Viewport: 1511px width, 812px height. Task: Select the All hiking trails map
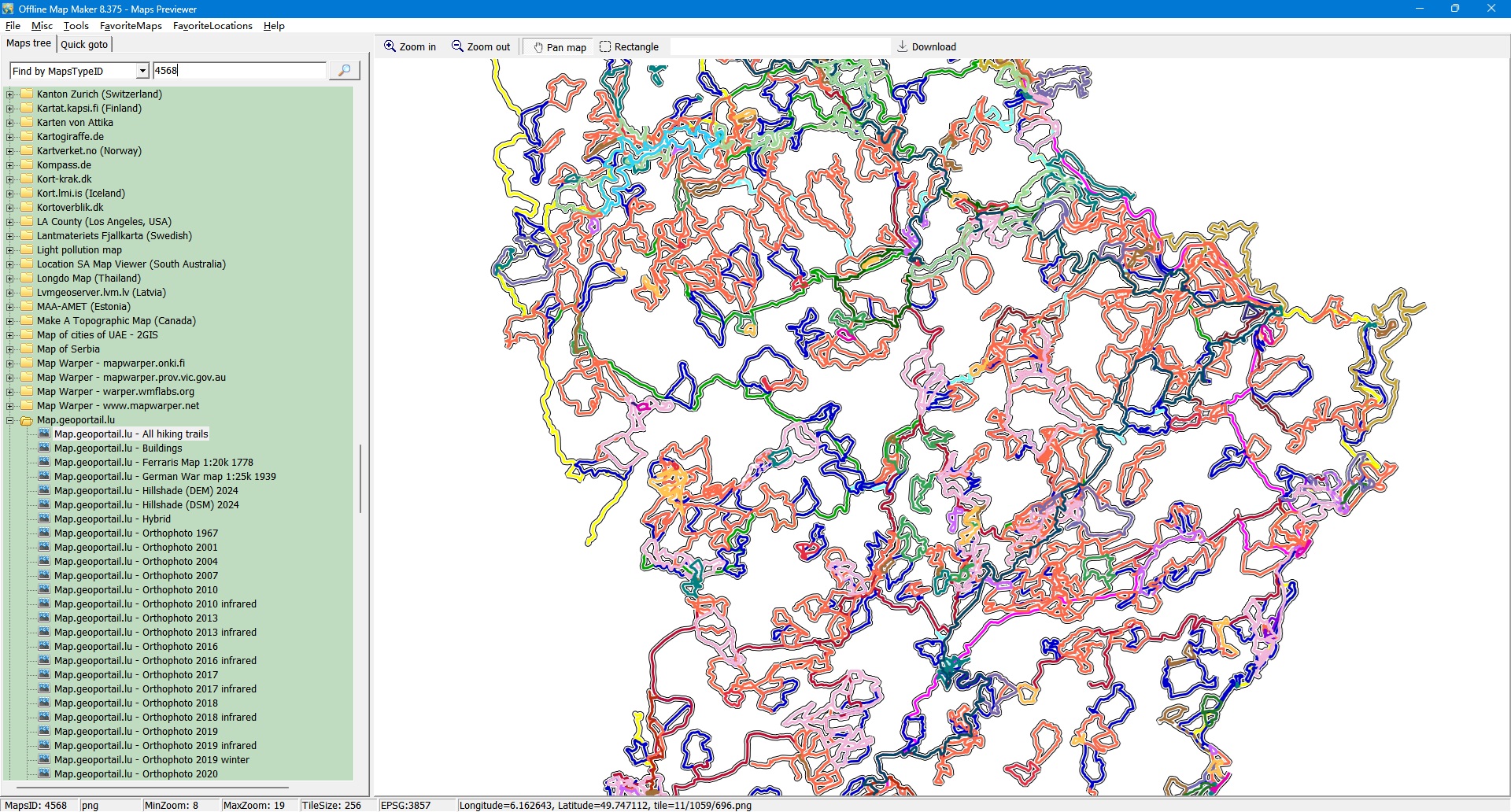point(131,434)
